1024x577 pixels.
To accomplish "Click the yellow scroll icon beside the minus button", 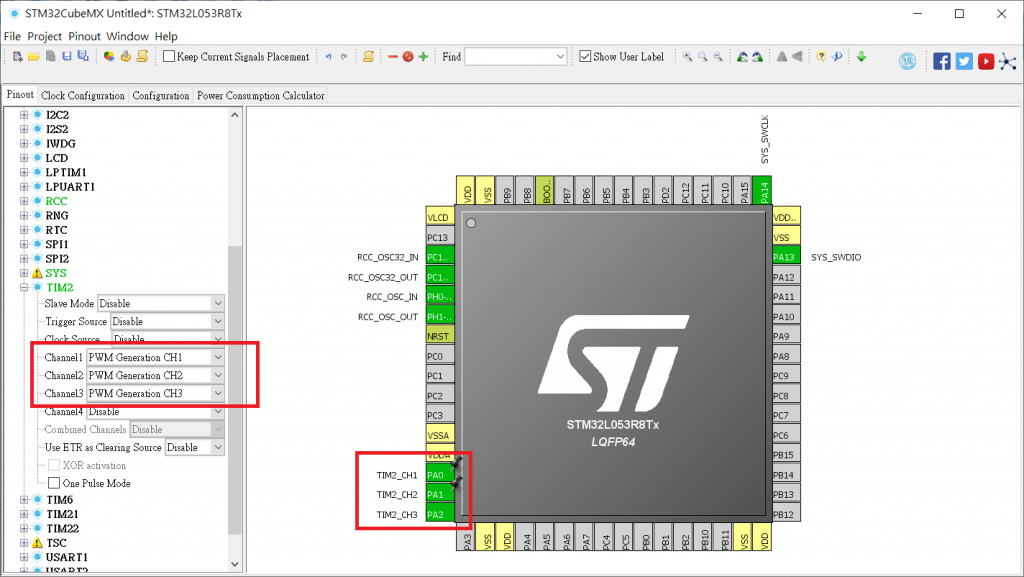I will (368, 57).
